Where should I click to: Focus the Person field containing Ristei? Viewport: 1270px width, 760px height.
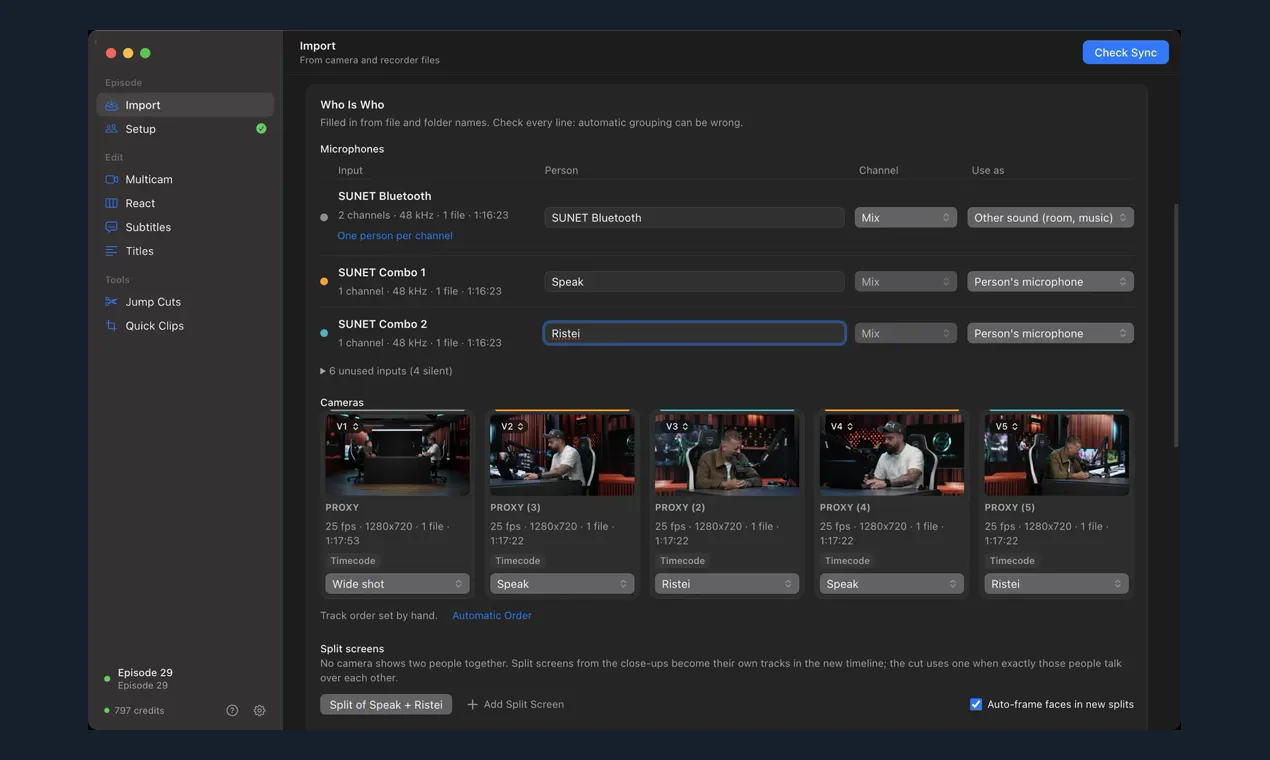(695, 334)
